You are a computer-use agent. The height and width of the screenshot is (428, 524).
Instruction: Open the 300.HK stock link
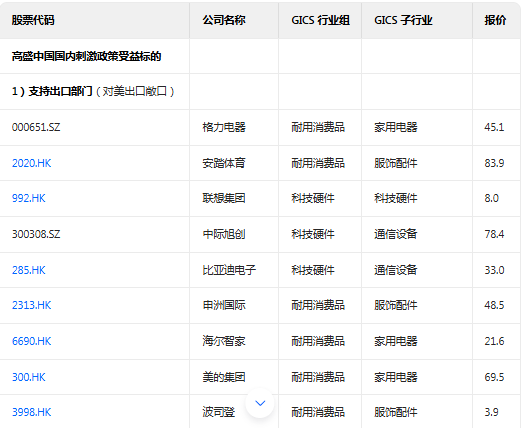coord(29,377)
